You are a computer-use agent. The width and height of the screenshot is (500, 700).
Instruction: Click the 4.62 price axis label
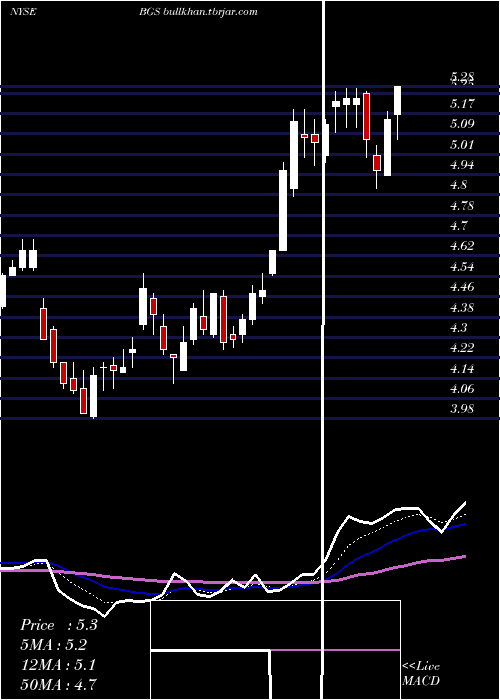click(462, 246)
